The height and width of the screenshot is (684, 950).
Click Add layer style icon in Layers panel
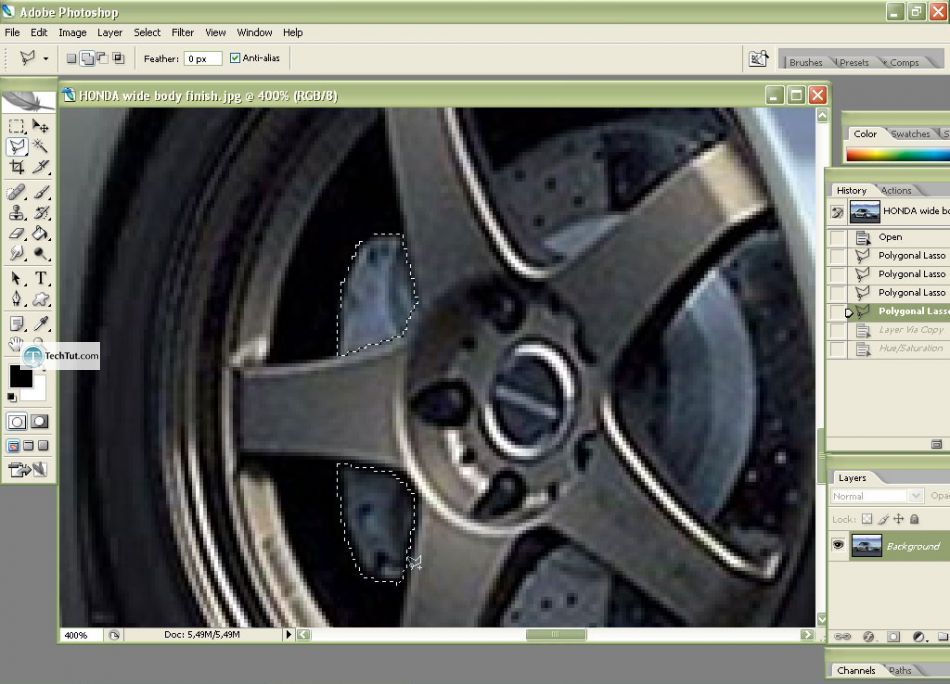pyautogui.click(x=868, y=637)
